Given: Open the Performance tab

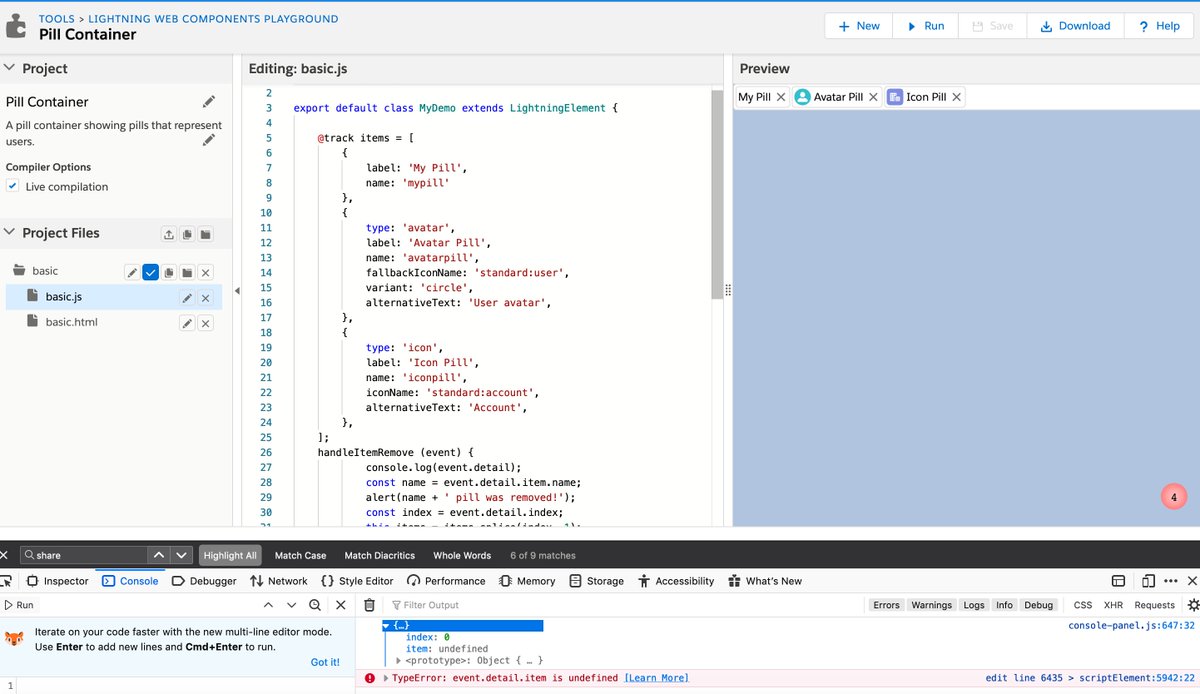Looking at the screenshot, I should pyautogui.click(x=448, y=581).
